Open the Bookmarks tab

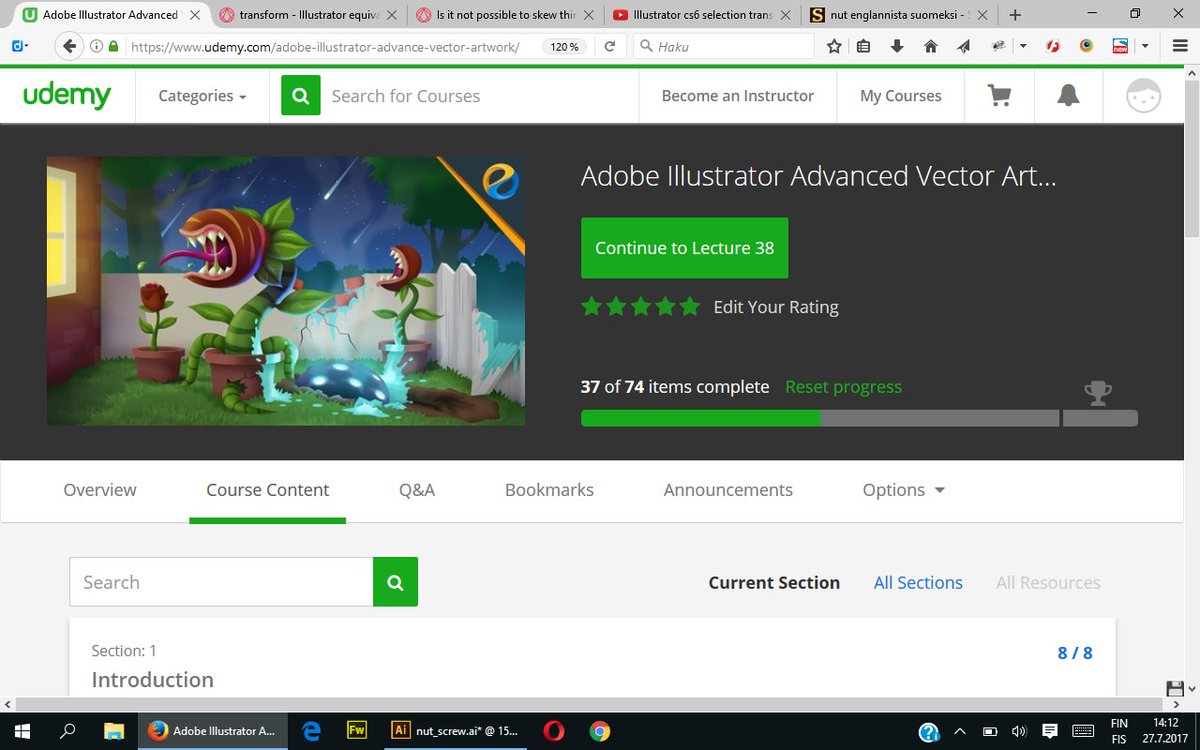(549, 490)
